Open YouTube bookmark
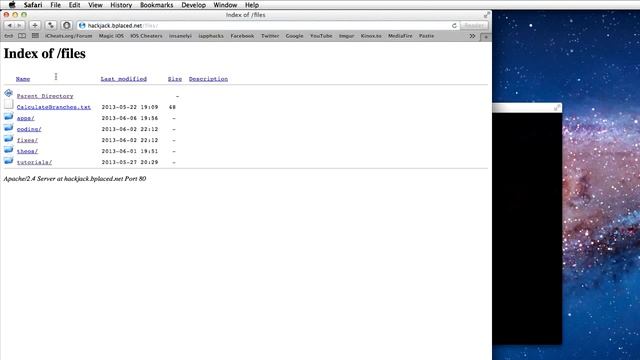 (x=321, y=36)
